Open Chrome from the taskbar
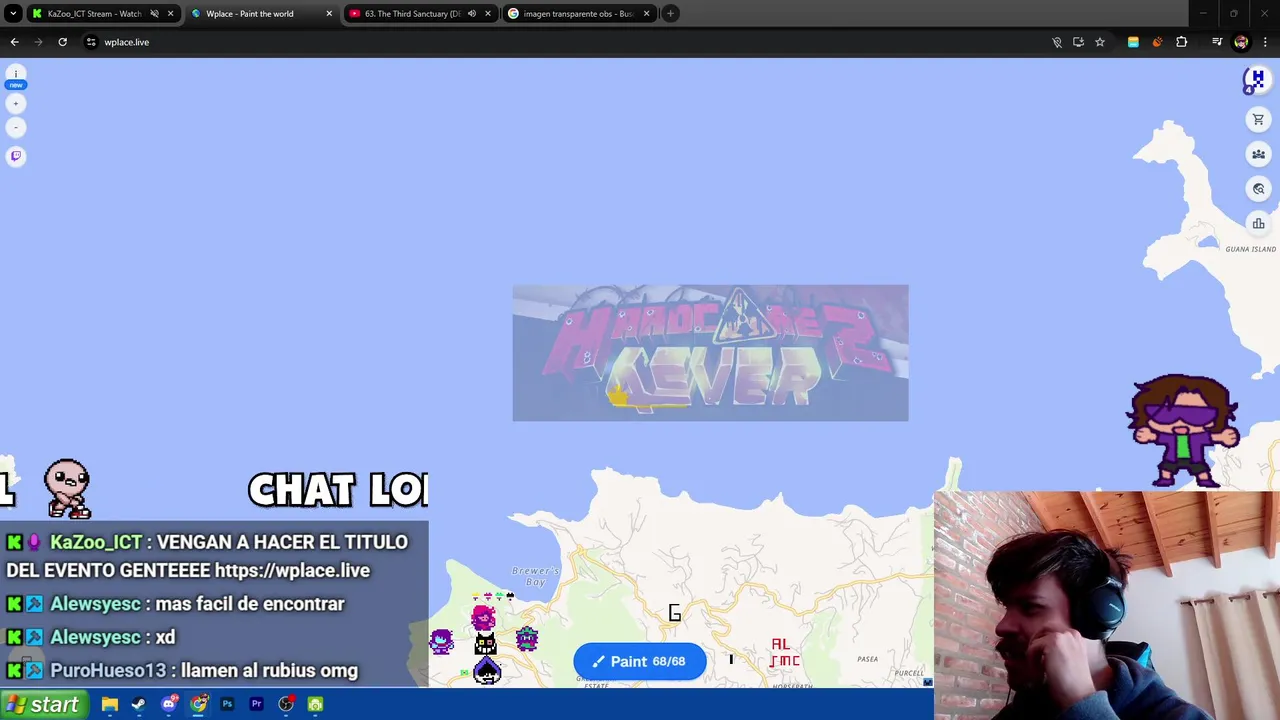Viewport: 1280px width, 720px height. 198,705
